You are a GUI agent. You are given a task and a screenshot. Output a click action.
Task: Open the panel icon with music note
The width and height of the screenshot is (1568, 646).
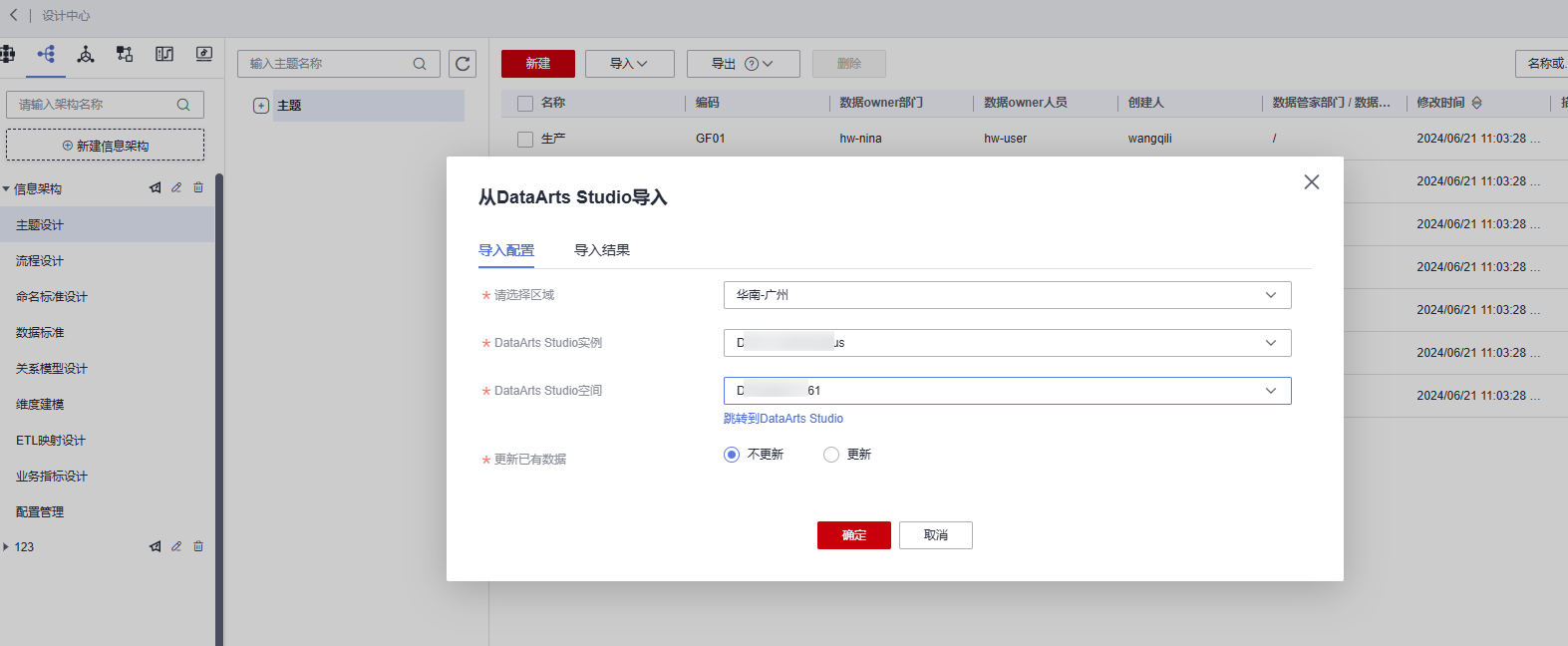click(164, 54)
